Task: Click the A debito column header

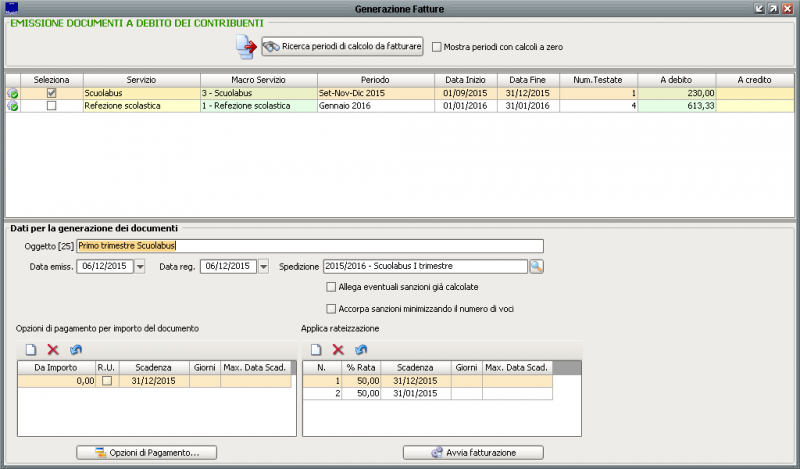Action: [677, 79]
